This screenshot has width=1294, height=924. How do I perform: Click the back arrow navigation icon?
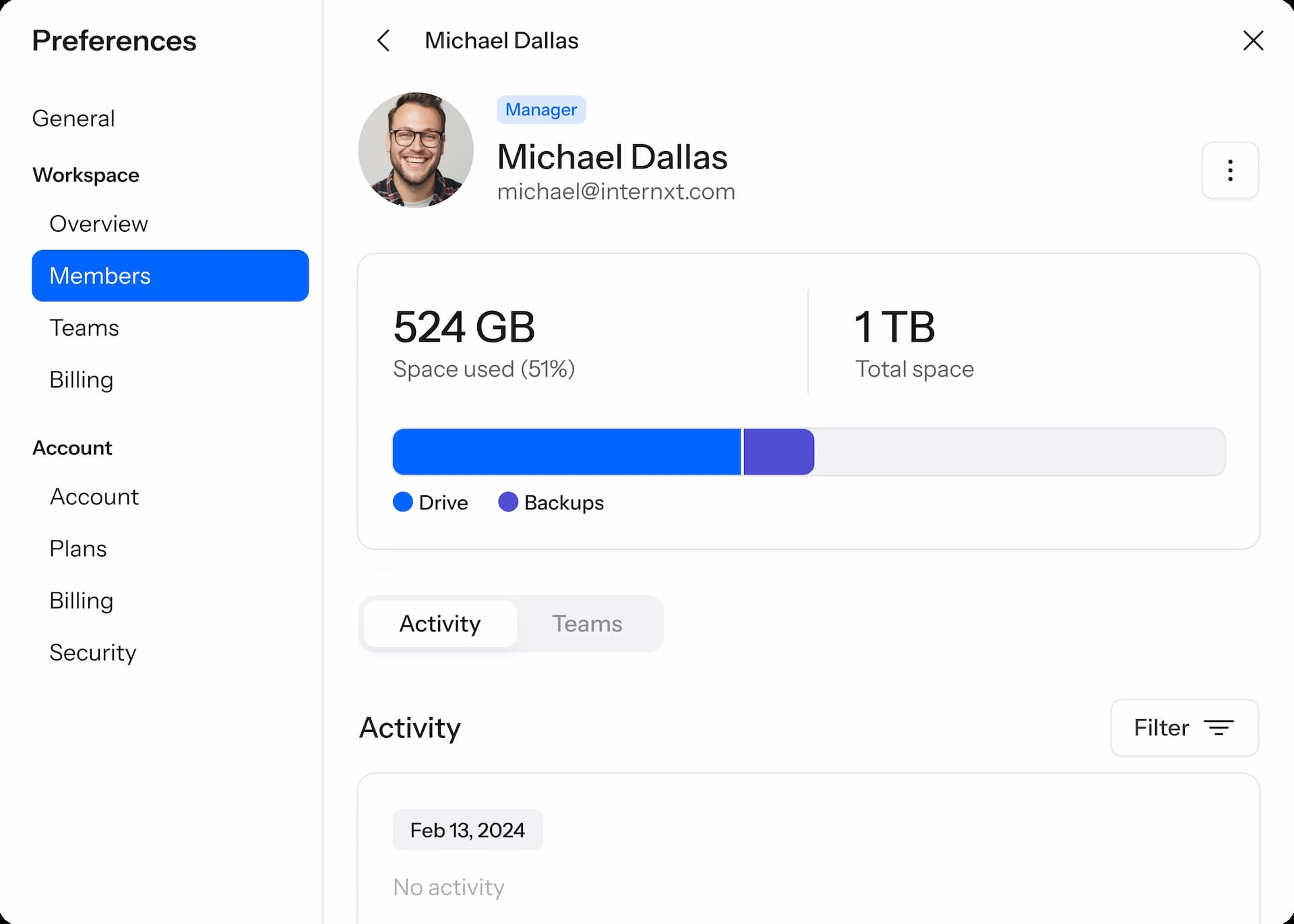386,40
